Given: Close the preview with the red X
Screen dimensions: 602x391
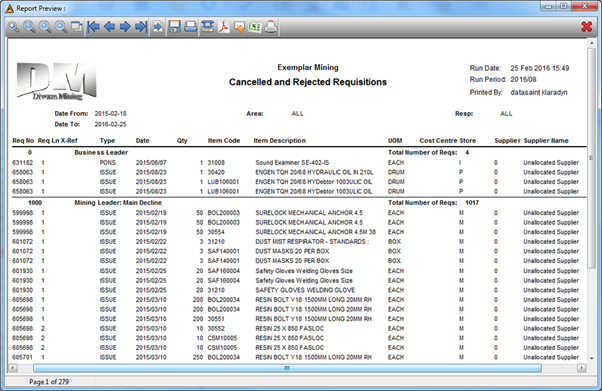Looking at the screenshot, I should [587, 27].
